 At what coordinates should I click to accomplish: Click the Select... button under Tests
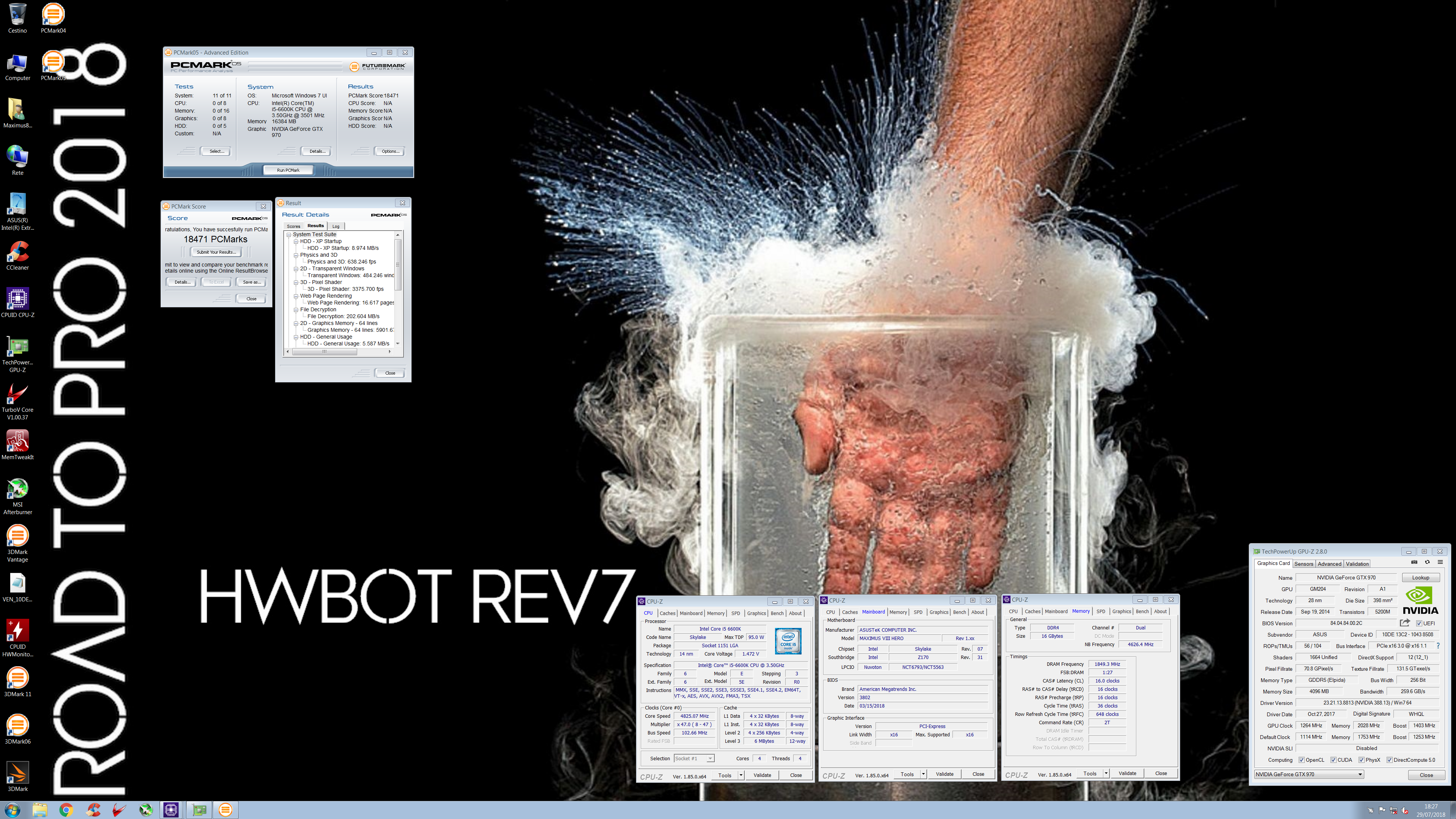point(216,152)
